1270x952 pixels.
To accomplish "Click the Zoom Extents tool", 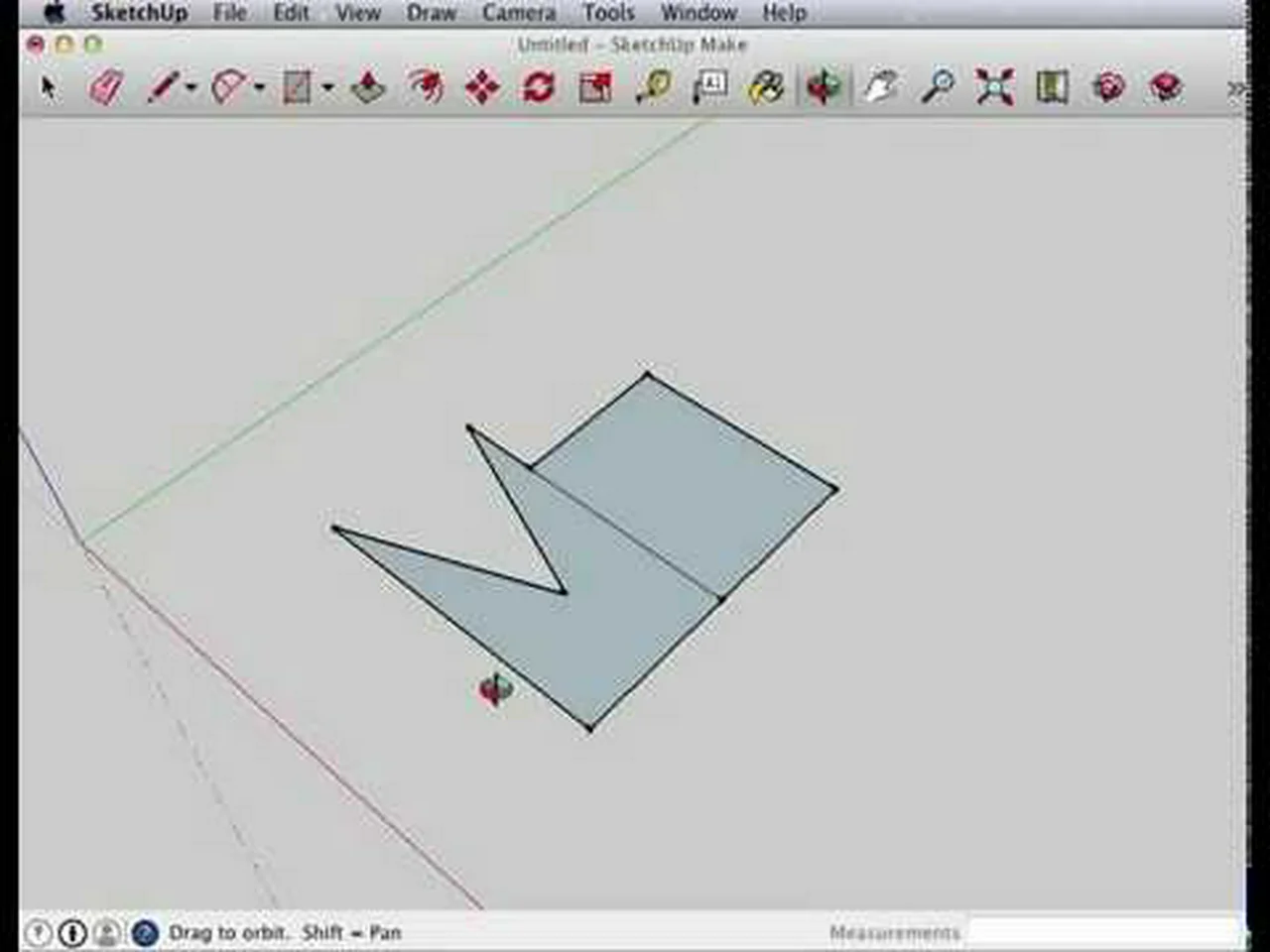I will click(x=994, y=87).
